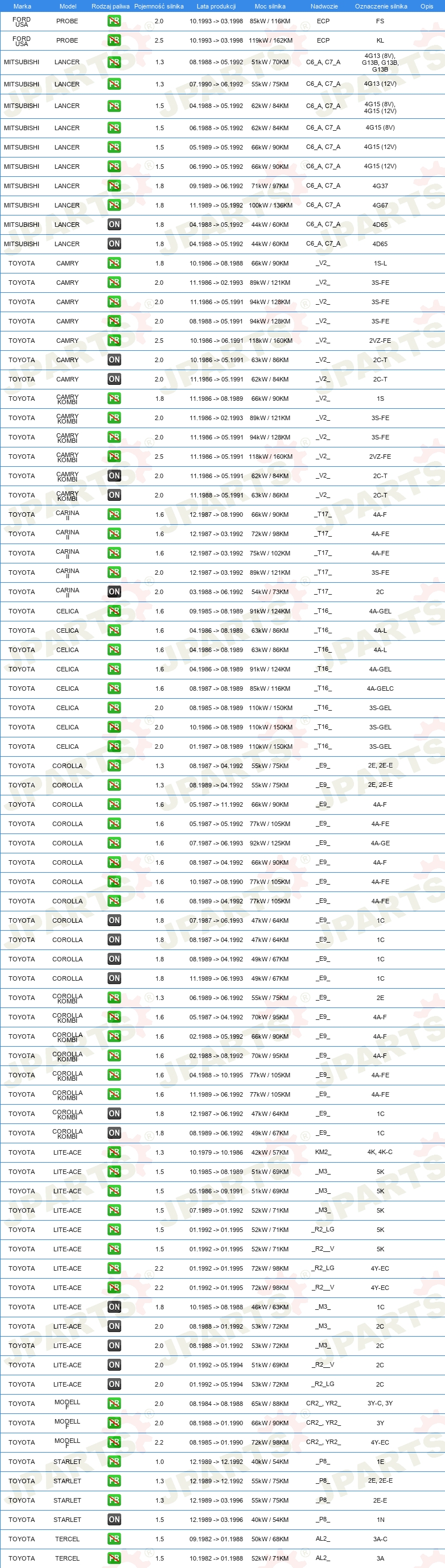445x1568 pixels.
Task: Click petrol icon in Corolla Kombi 04.1988 -> 10.1995 row
Action: [114, 1075]
